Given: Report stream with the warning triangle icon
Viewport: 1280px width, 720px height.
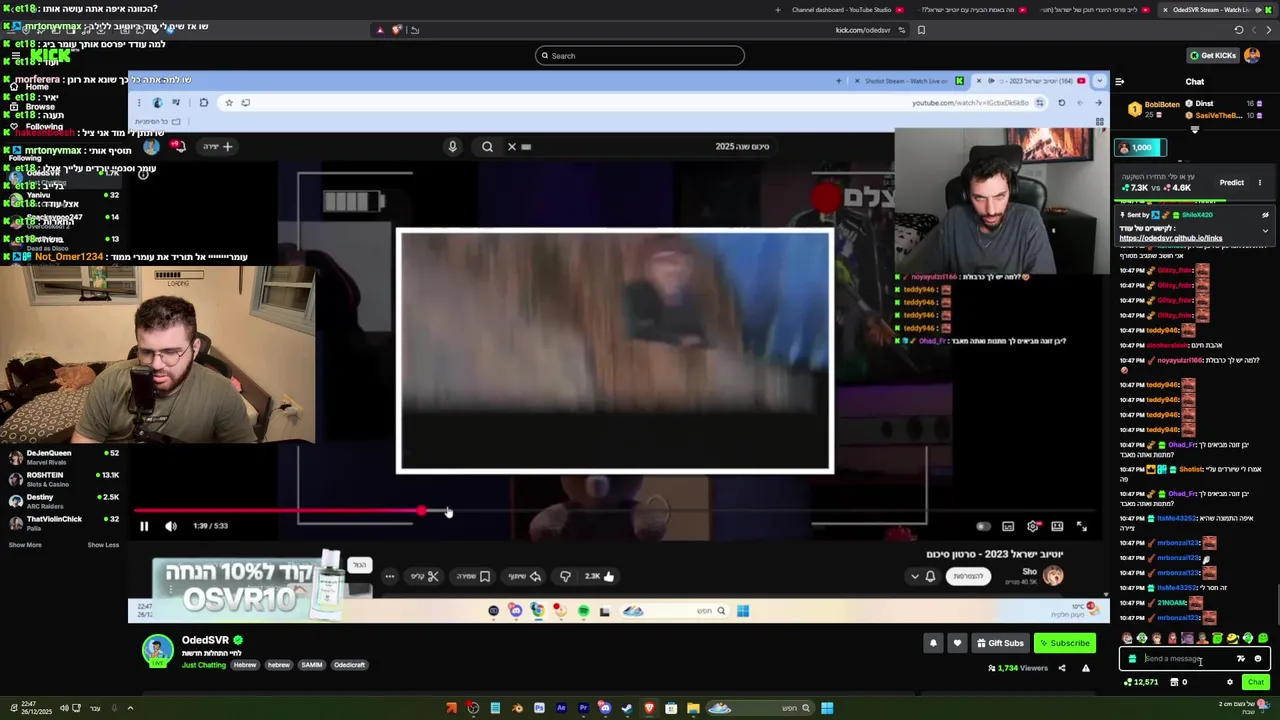Looking at the screenshot, I should point(1086,668).
